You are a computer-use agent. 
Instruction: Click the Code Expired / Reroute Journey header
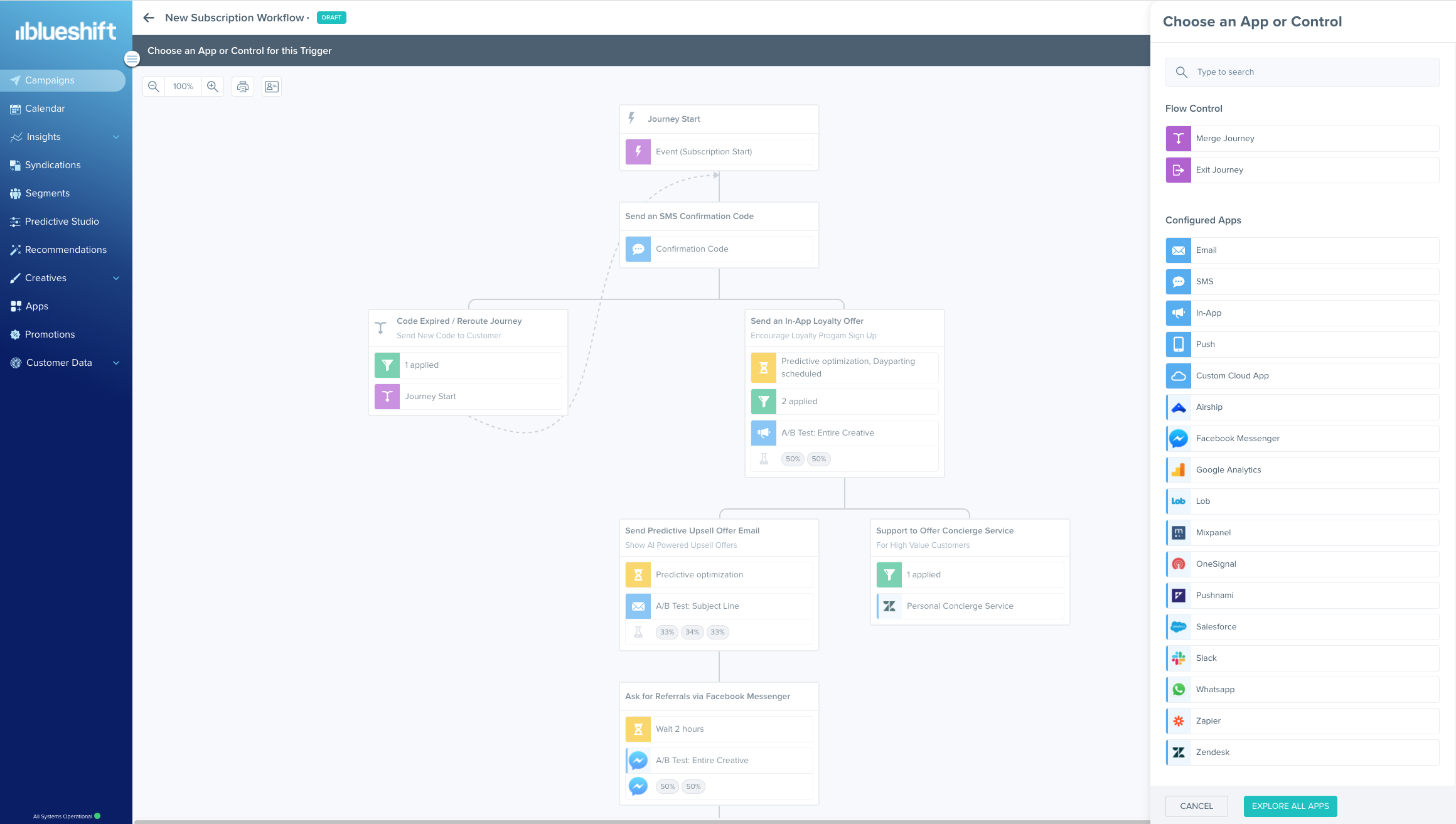[468, 328]
